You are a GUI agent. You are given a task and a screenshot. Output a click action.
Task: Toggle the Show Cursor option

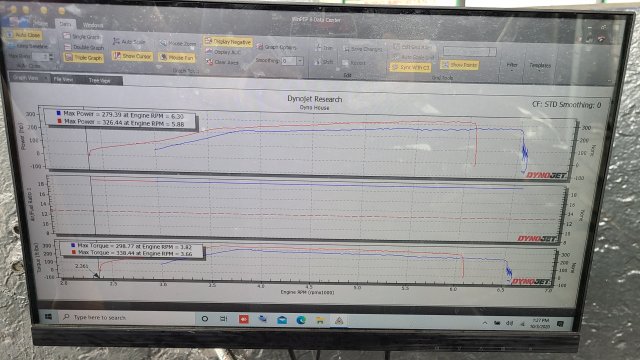(x=132, y=56)
